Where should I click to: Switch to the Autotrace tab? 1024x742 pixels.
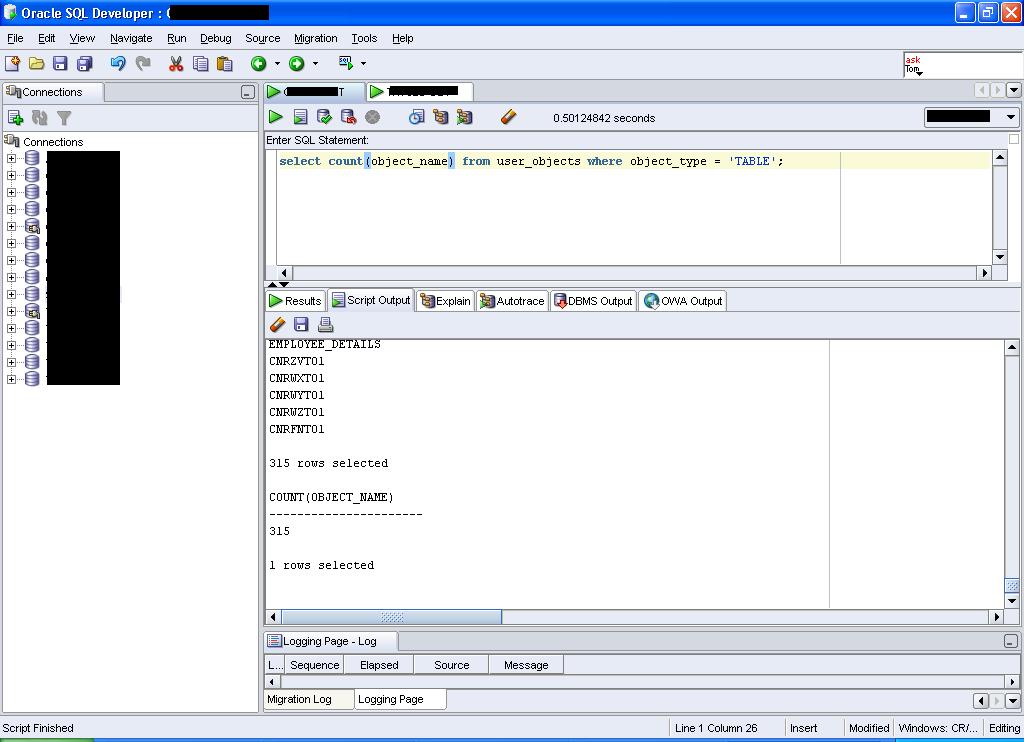512,301
